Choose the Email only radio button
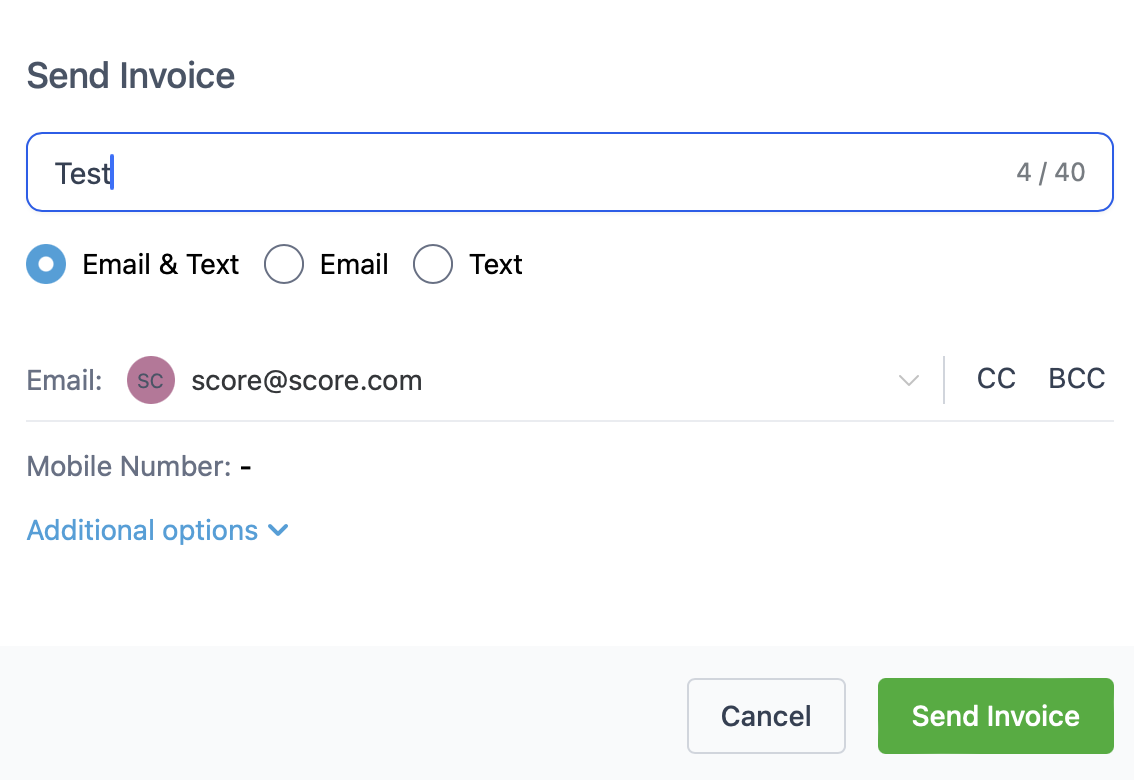This screenshot has width=1134, height=780. (284, 264)
